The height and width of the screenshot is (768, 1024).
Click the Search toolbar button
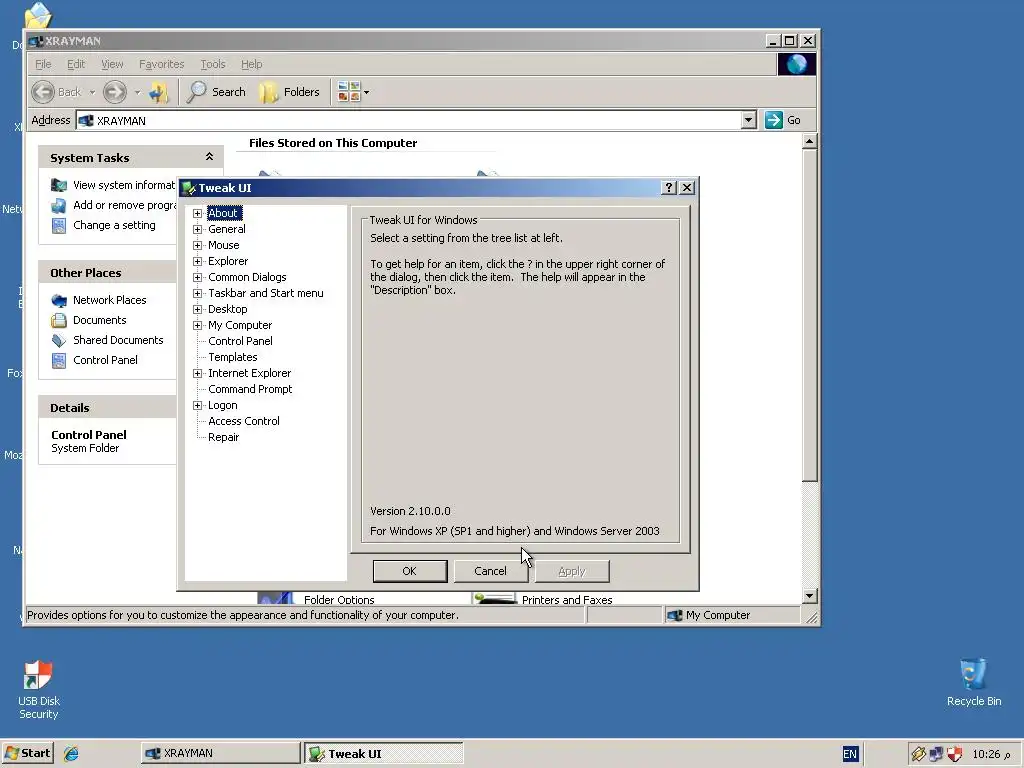pos(216,92)
